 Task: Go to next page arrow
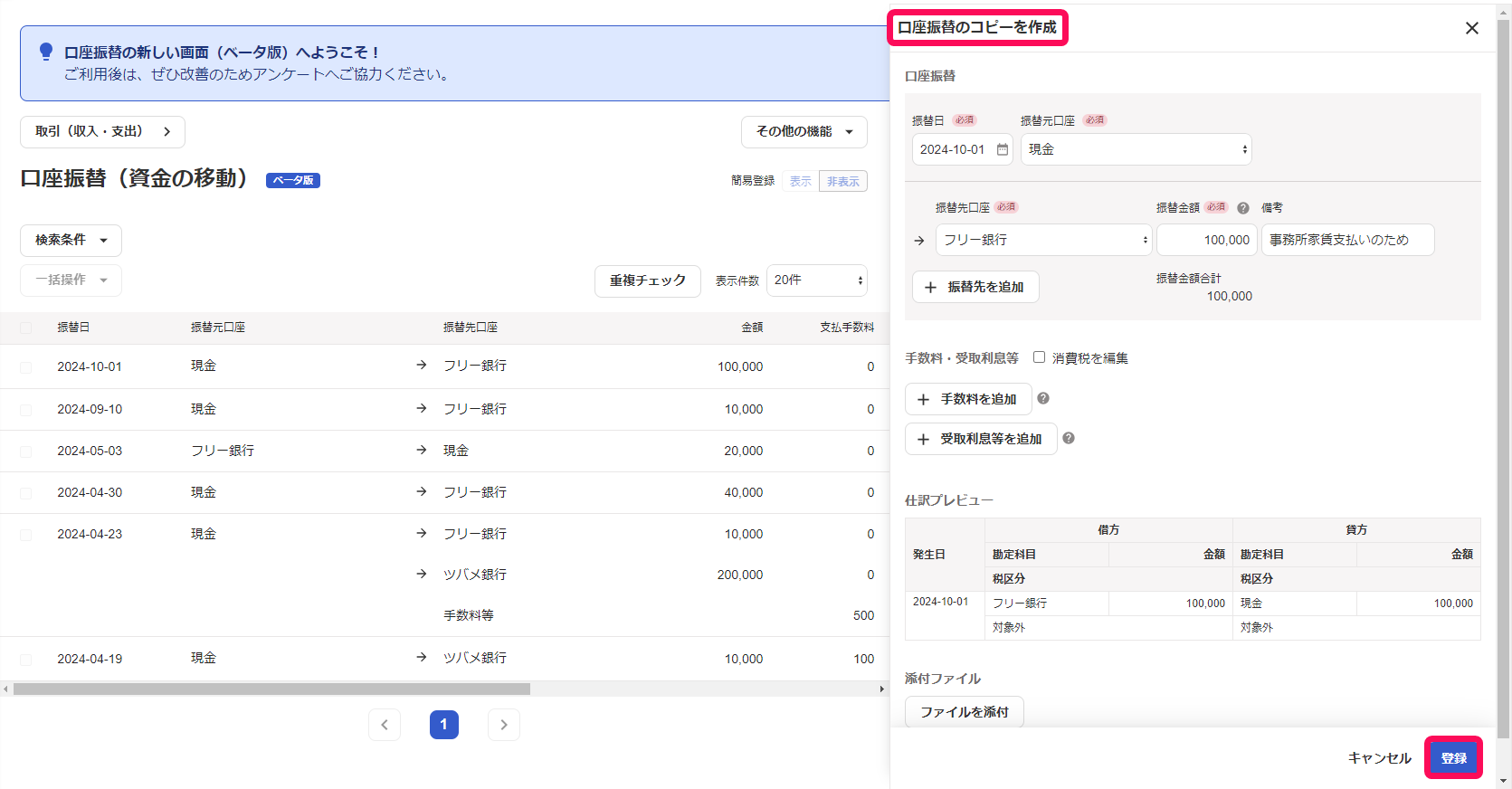pos(504,724)
